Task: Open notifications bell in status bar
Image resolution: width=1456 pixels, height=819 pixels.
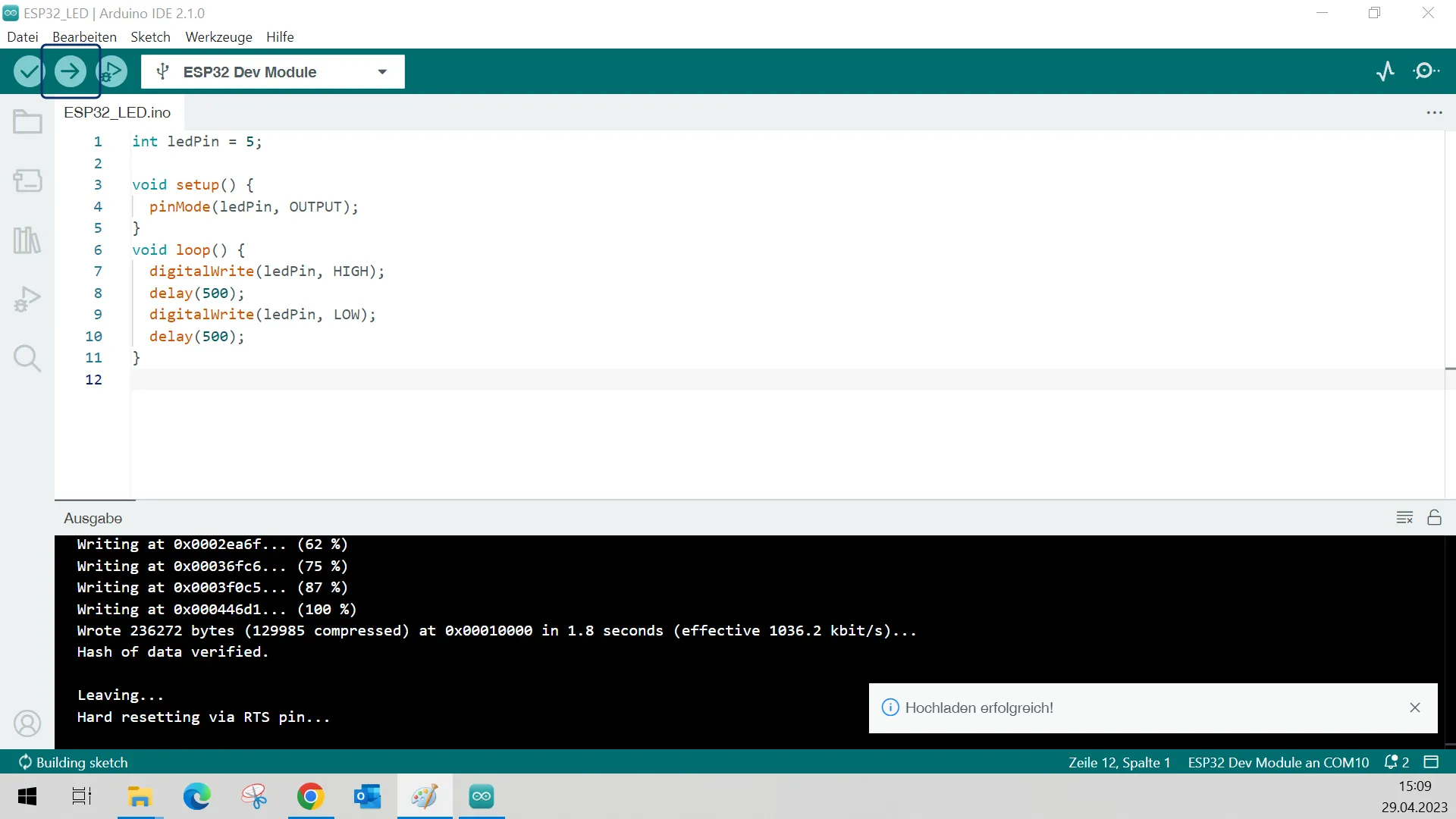Action: tap(1396, 762)
